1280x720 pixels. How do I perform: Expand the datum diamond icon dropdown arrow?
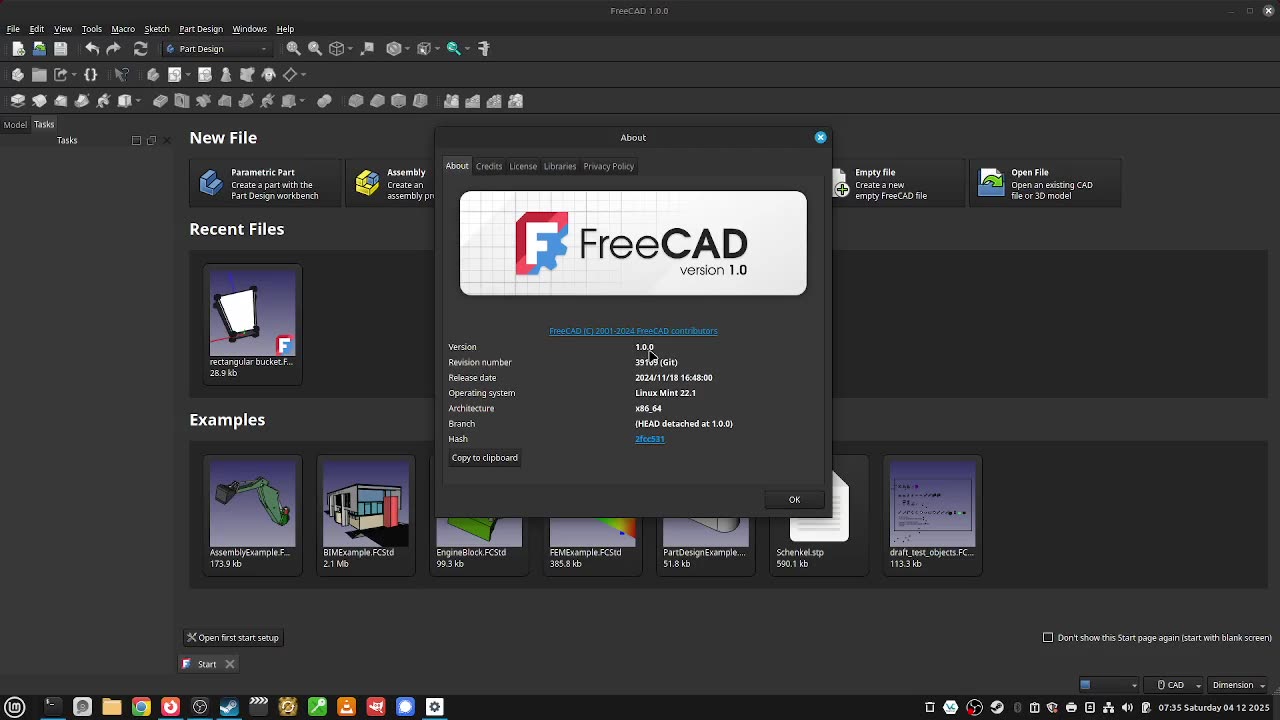coord(303,75)
